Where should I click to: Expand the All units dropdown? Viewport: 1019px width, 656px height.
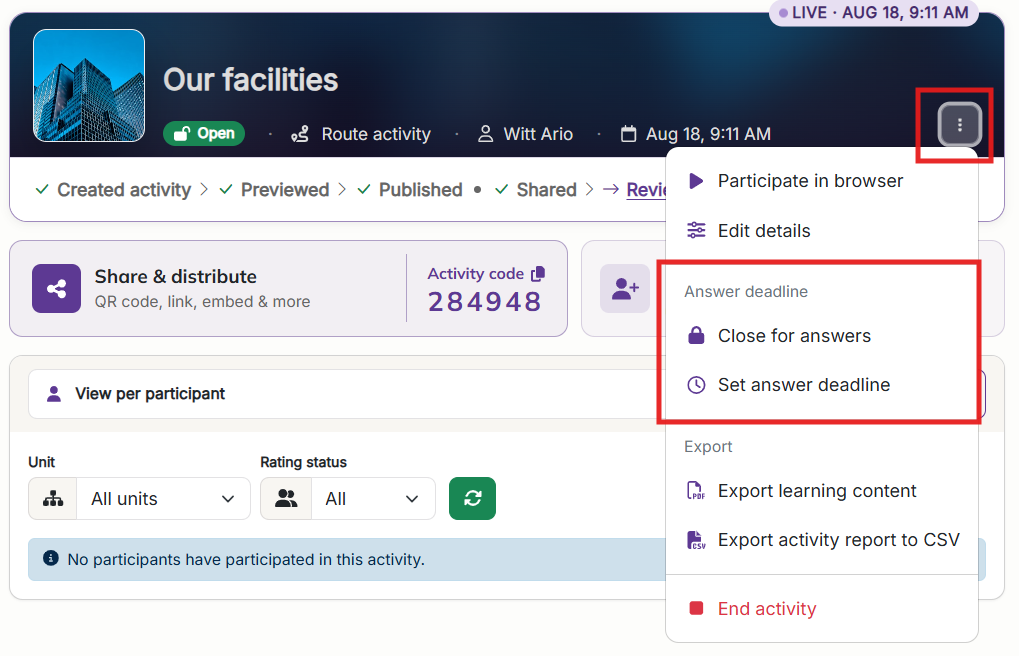(163, 499)
